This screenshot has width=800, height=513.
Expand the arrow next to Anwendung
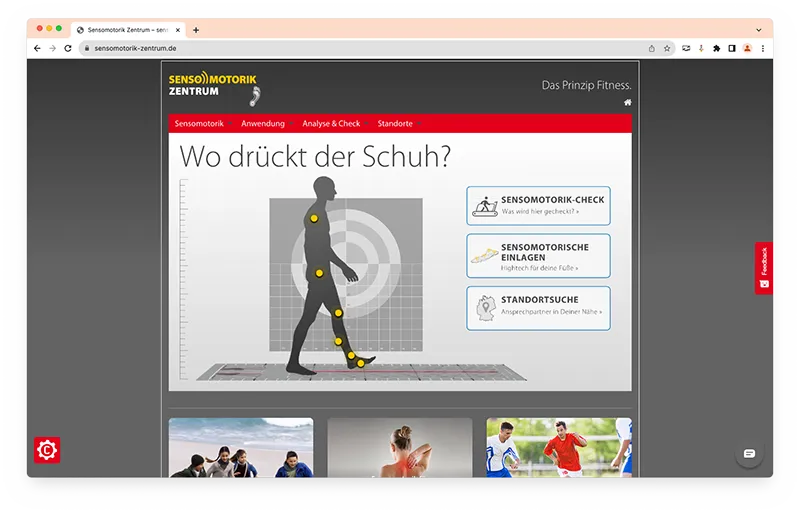291,124
